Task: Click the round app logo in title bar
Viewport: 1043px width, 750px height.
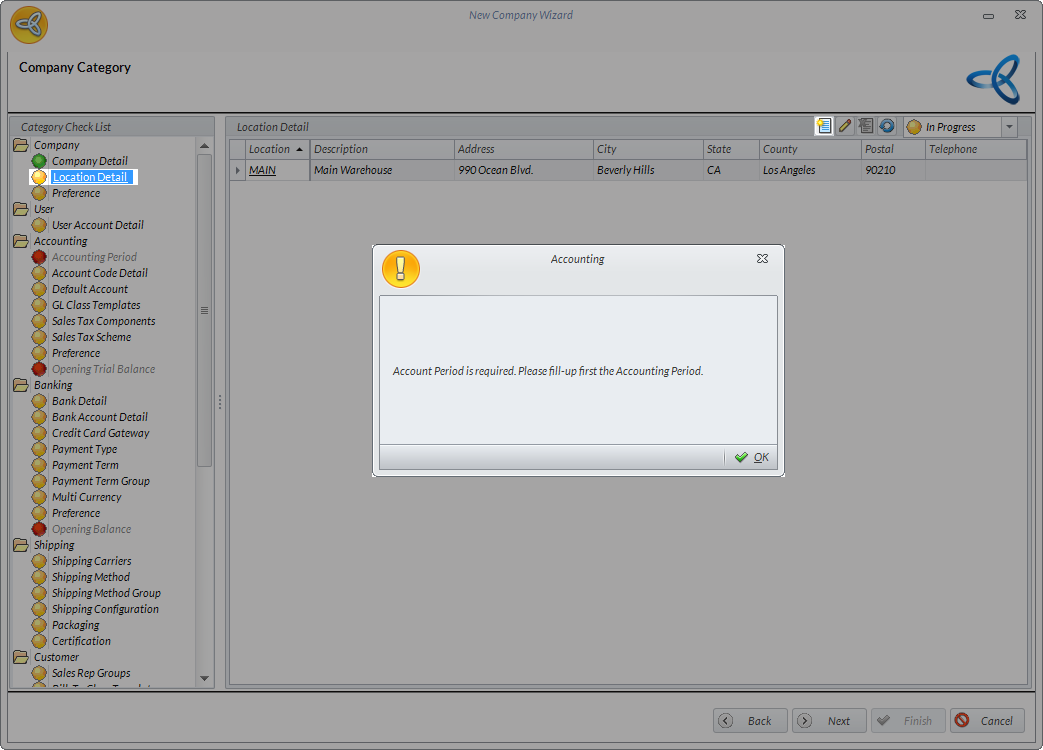Action: (29, 25)
